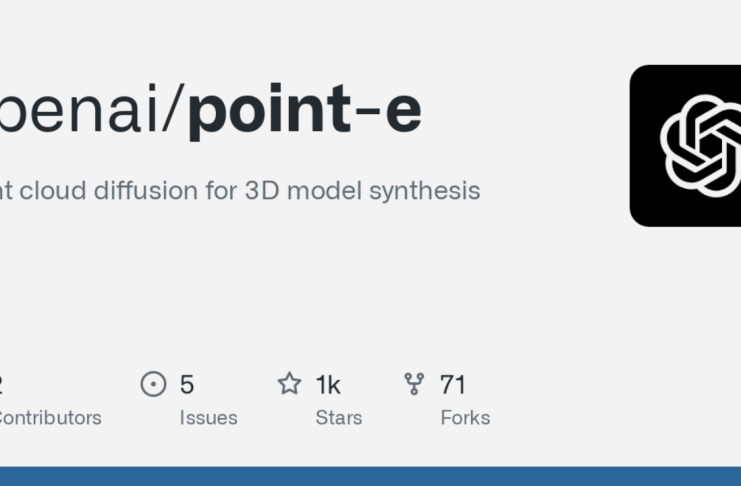Click the blue bar at the bottom

pos(370,476)
